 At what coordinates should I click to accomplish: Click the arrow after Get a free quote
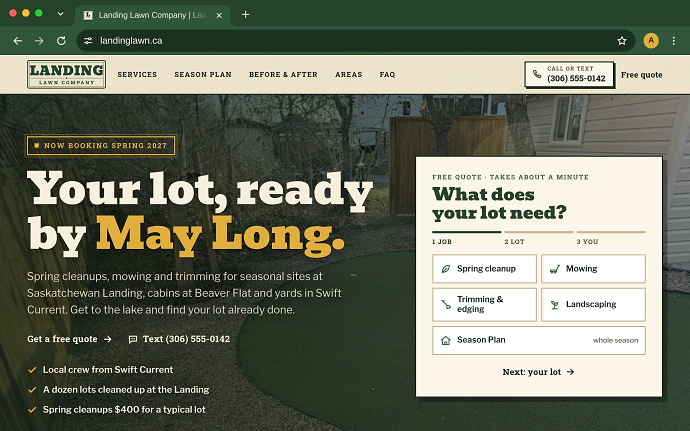tap(108, 339)
